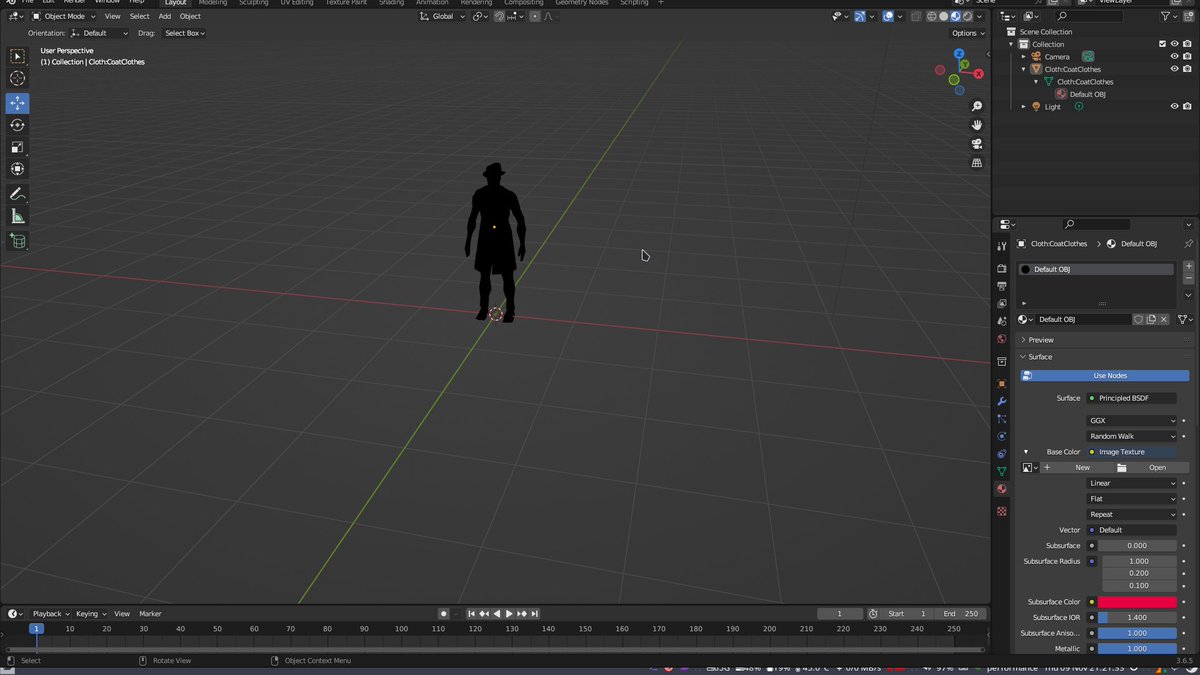The width and height of the screenshot is (1200, 675).
Task: Open Output properties tab
Action: click(x=1001, y=286)
